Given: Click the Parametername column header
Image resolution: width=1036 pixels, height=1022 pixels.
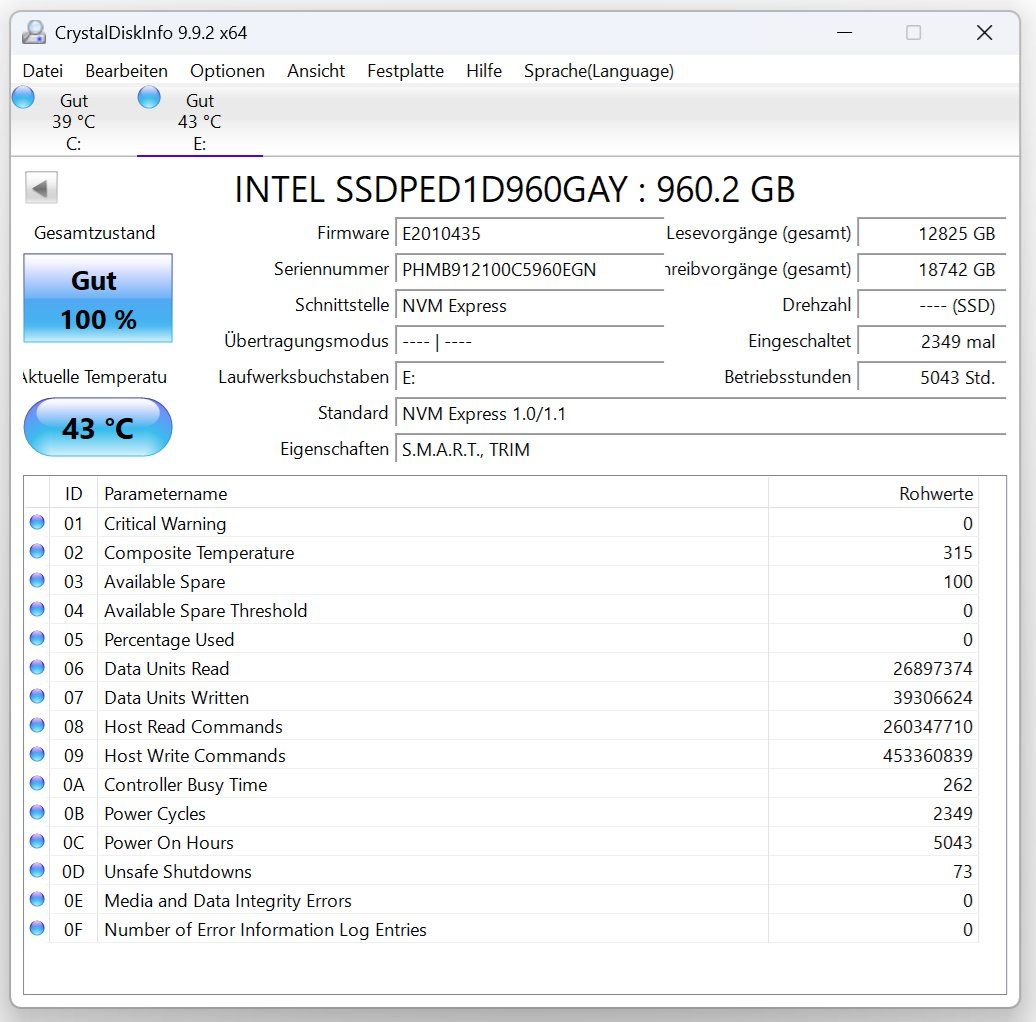Looking at the screenshot, I should coord(433,493).
